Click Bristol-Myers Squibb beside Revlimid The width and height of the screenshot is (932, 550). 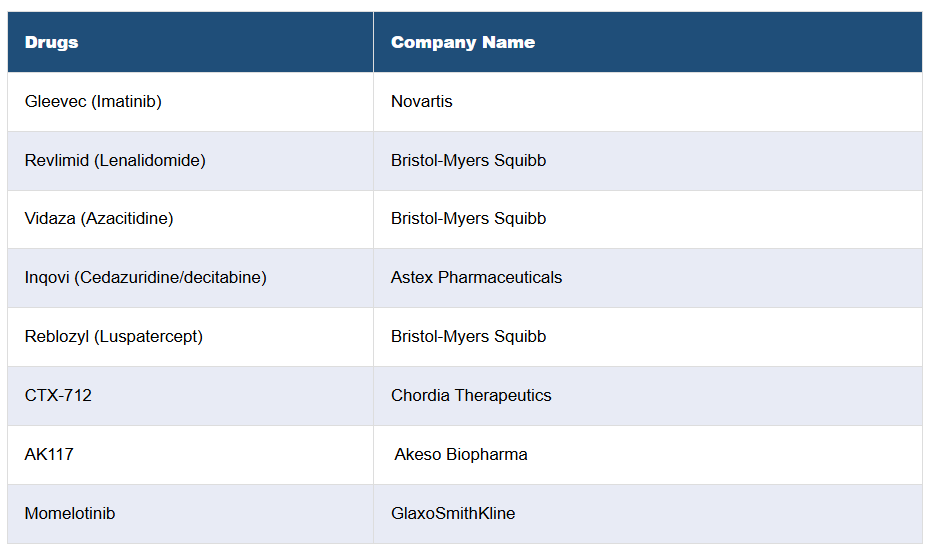[468, 160]
